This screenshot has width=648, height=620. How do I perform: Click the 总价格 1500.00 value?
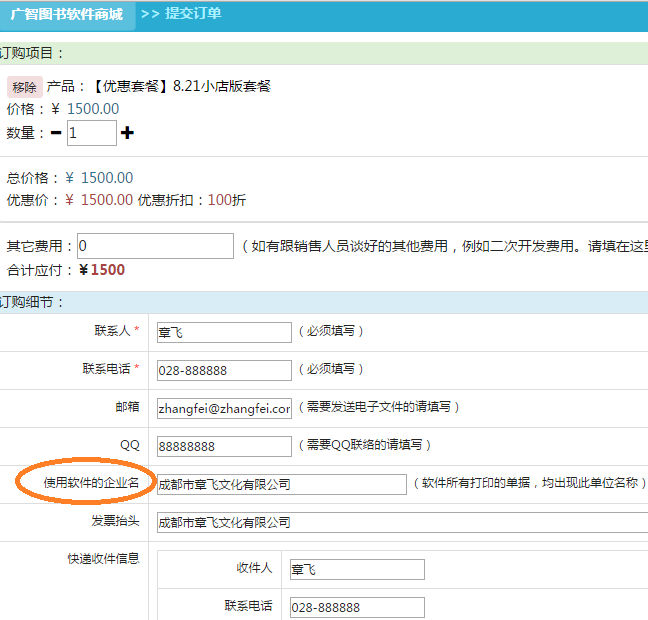click(x=107, y=178)
